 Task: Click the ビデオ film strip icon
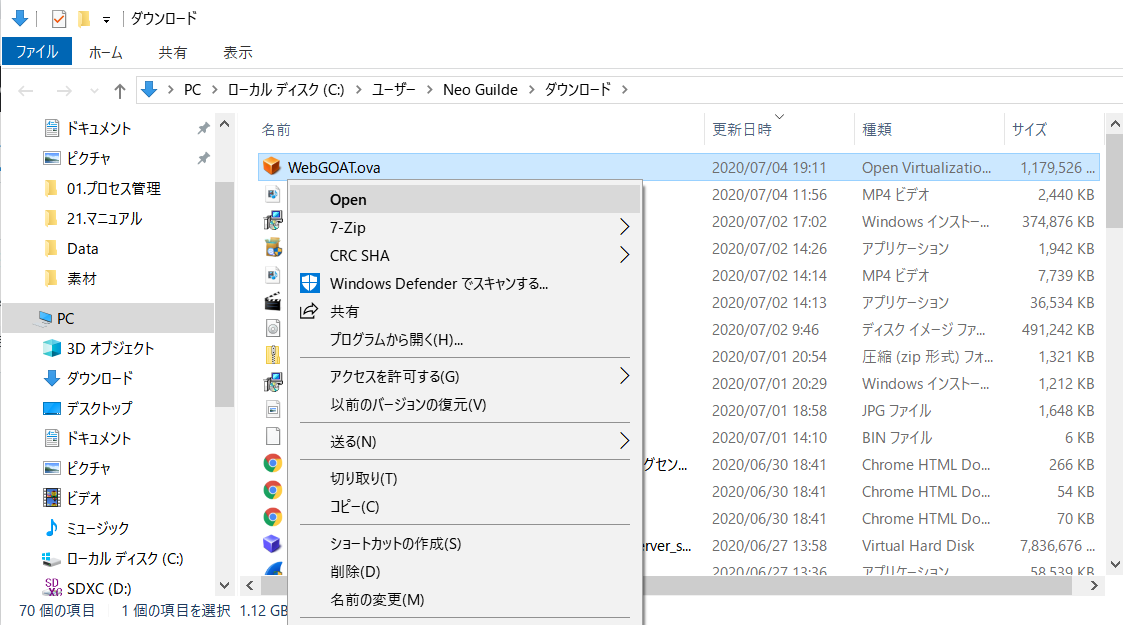[x=52, y=498]
